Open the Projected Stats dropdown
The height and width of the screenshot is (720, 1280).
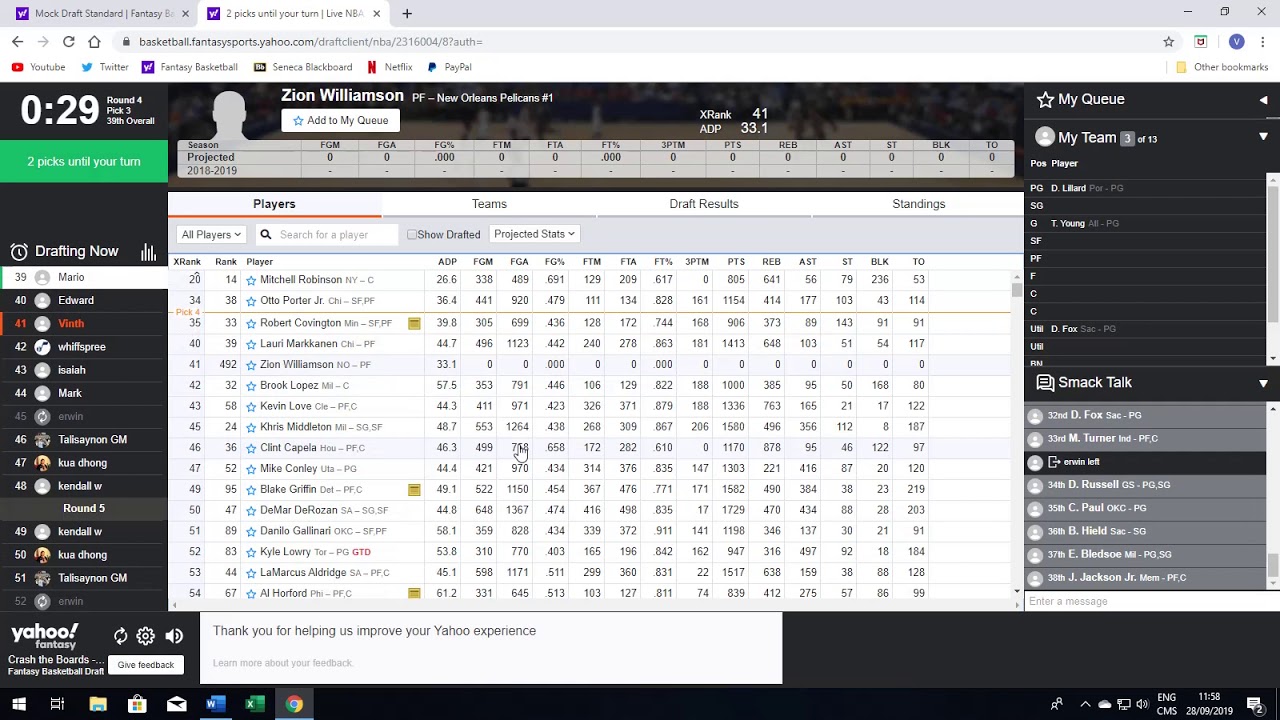[x=534, y=234]
